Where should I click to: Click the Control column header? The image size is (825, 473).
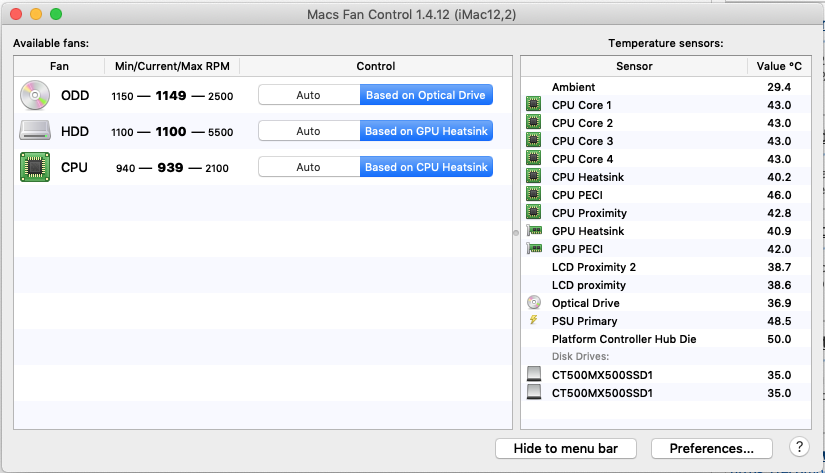point(376,66)
